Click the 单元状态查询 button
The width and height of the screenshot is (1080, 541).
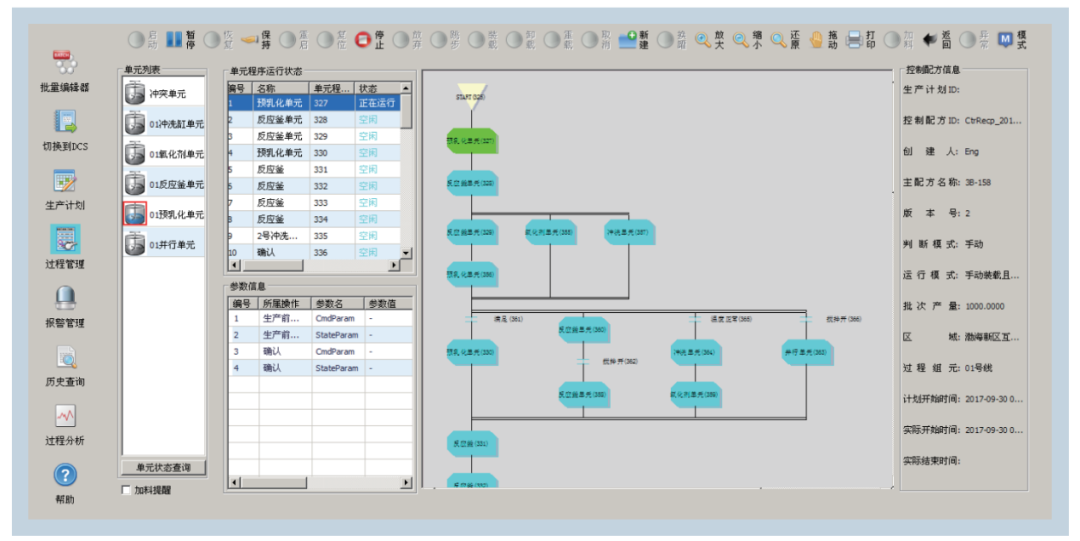[163, 467]
